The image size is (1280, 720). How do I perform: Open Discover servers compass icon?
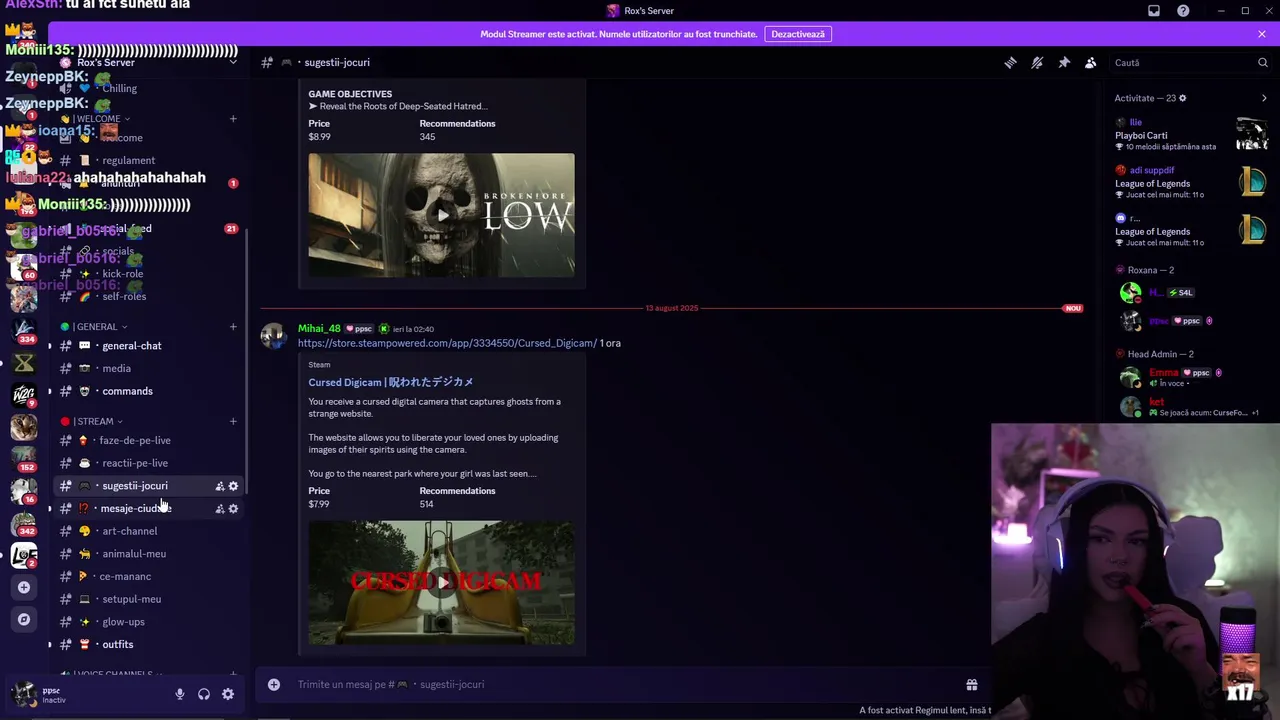click(x=24, y=619)
